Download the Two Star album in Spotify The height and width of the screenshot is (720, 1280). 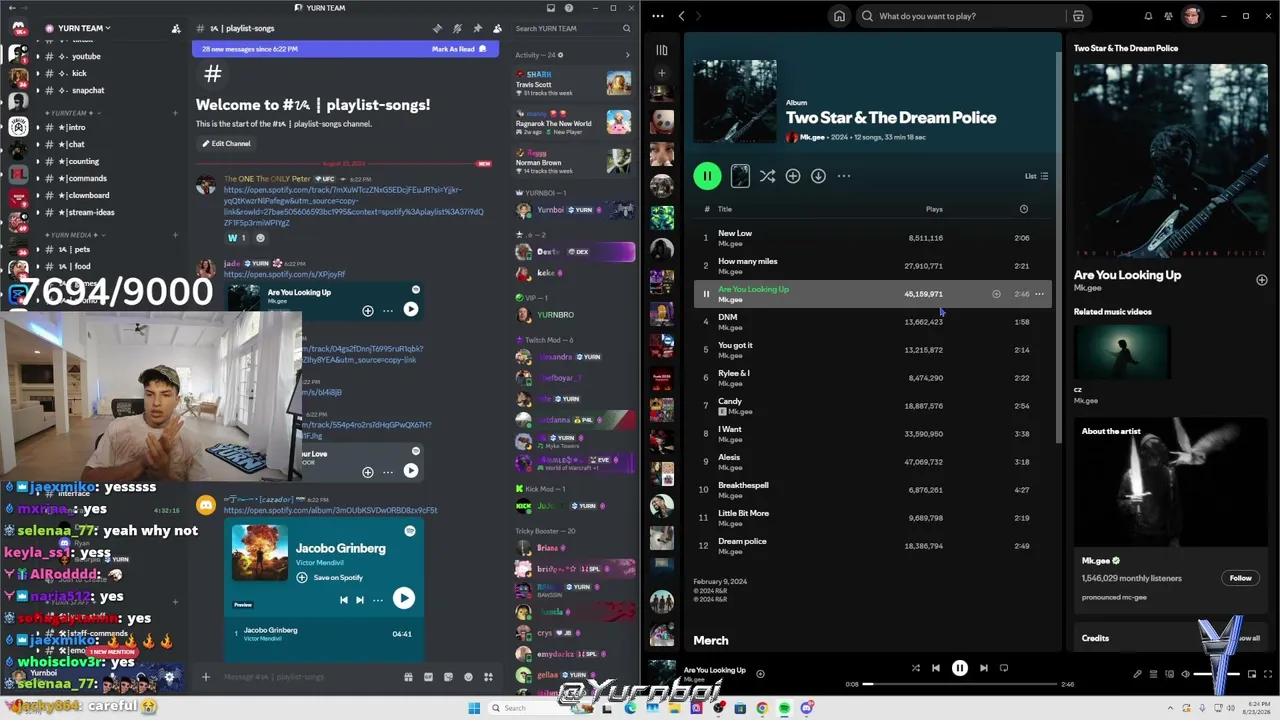pos(818,176)
